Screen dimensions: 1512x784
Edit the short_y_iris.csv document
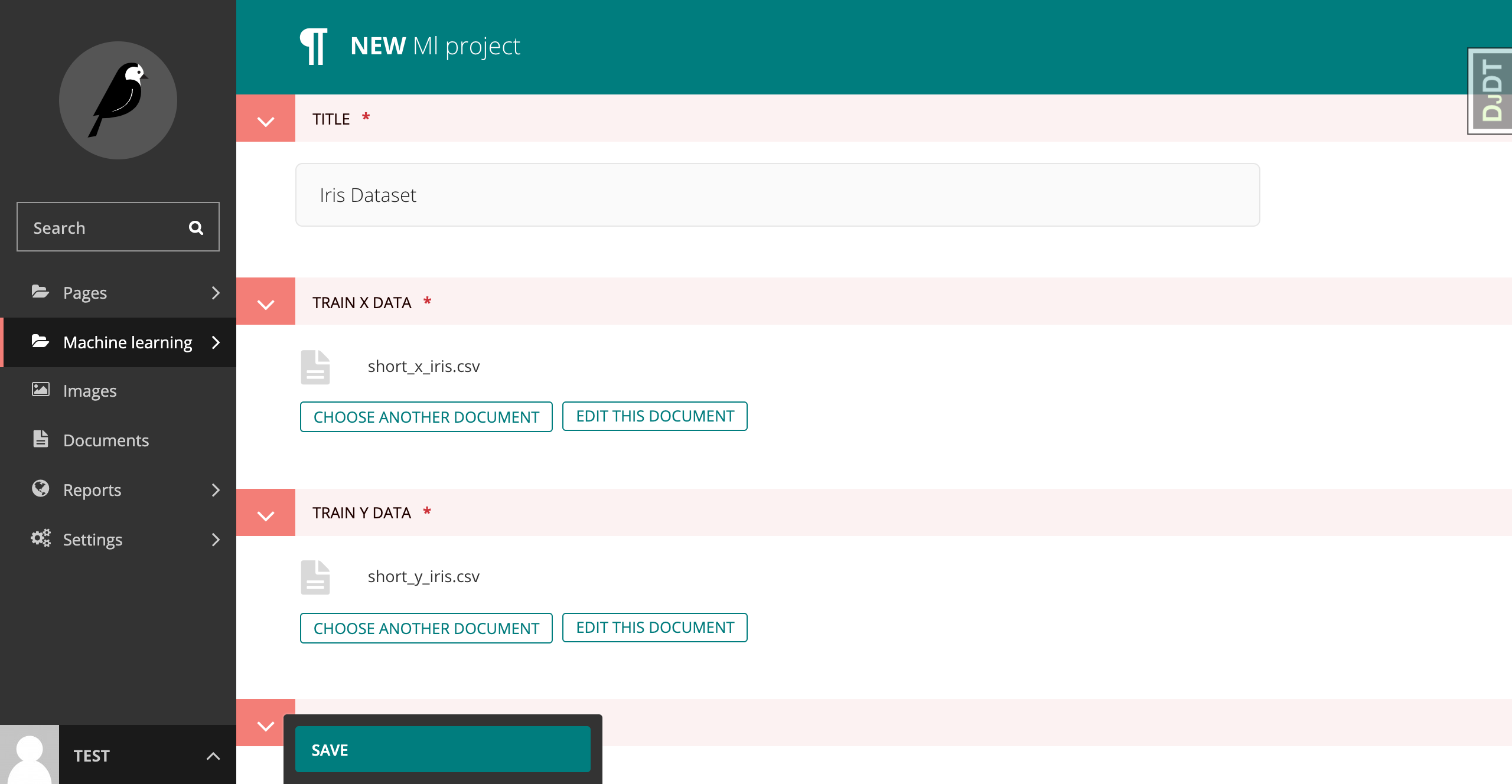click(654, 628)
